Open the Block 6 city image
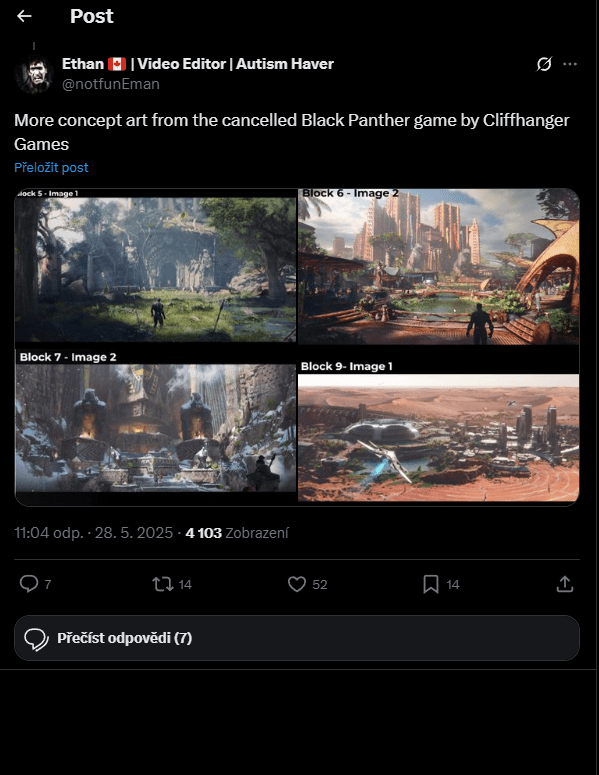This screenshot has height=775, width=599. (438, 266)
